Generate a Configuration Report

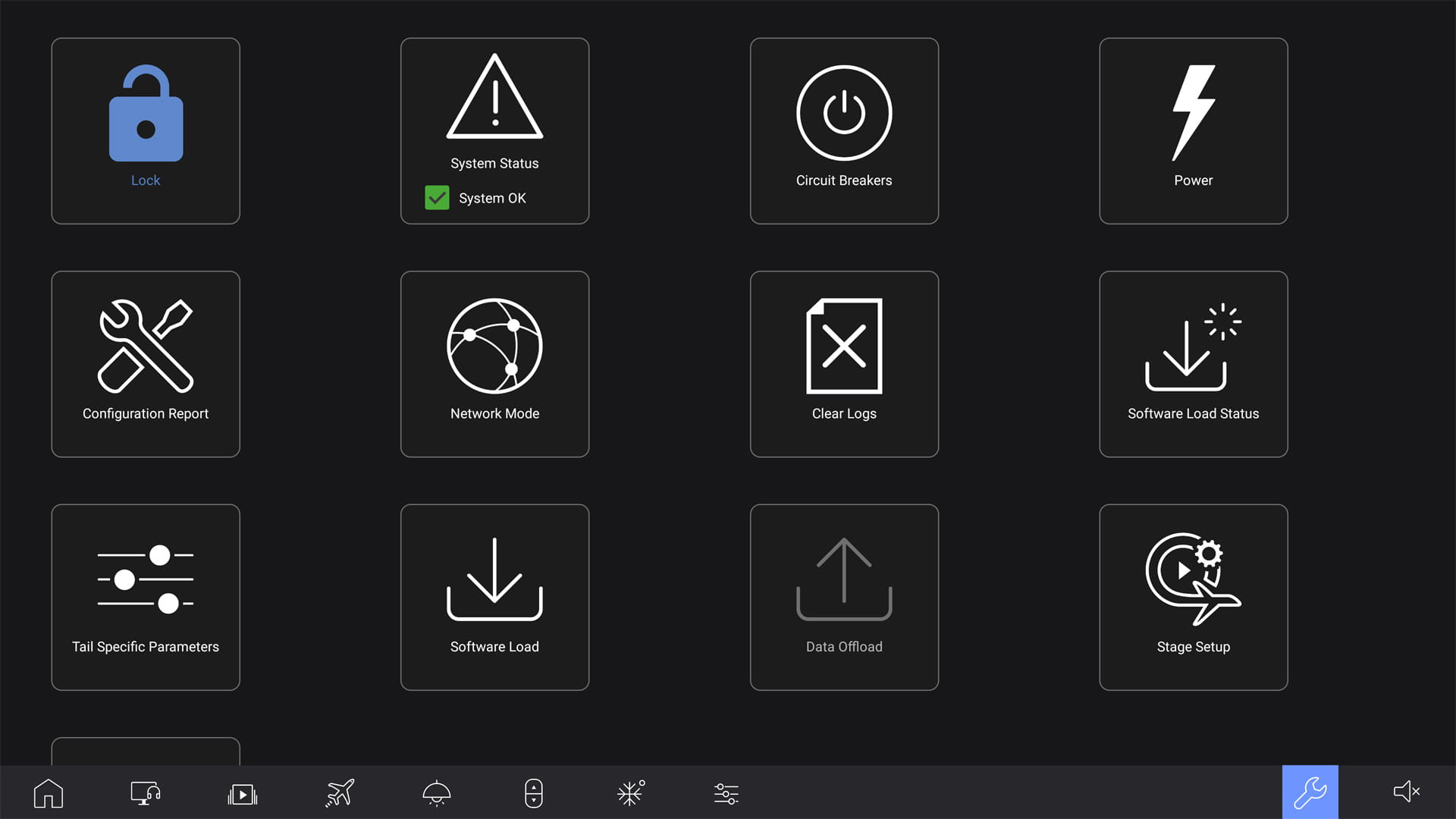tap(145, 363)
